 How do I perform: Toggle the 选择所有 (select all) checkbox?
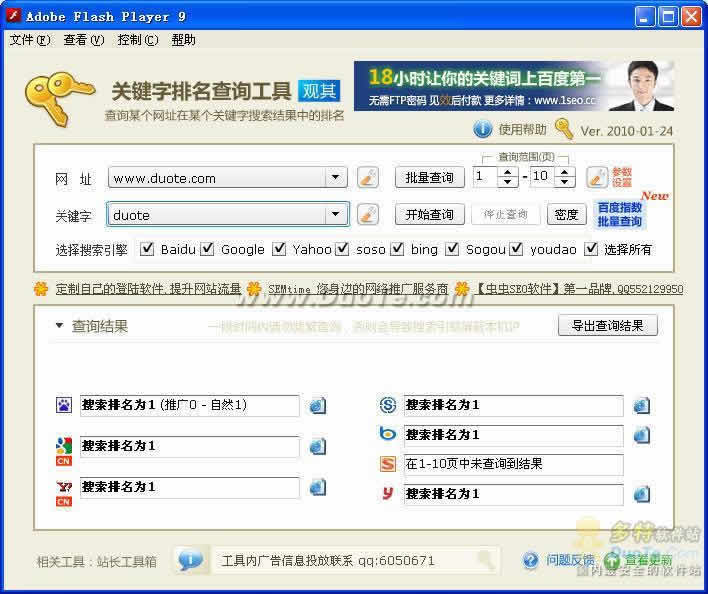click(591, 249)
